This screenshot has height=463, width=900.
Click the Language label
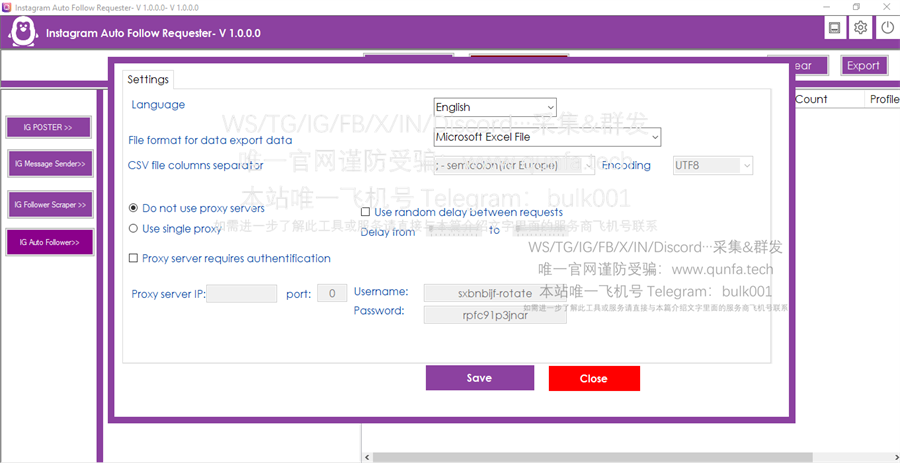pyautogui.click(x=158, y=104)
